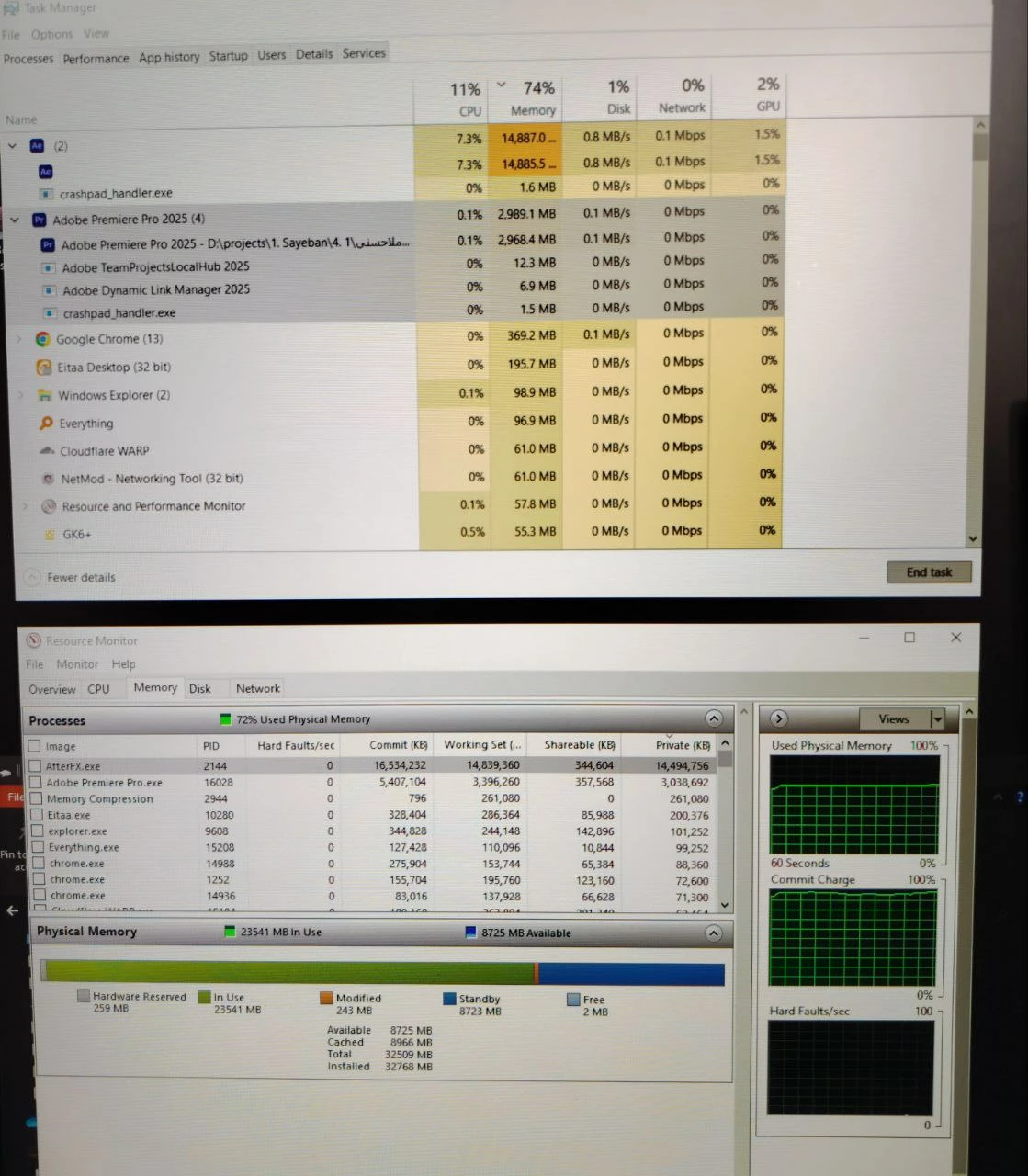Click the Task Manager title icon

[x=11, y=8]
